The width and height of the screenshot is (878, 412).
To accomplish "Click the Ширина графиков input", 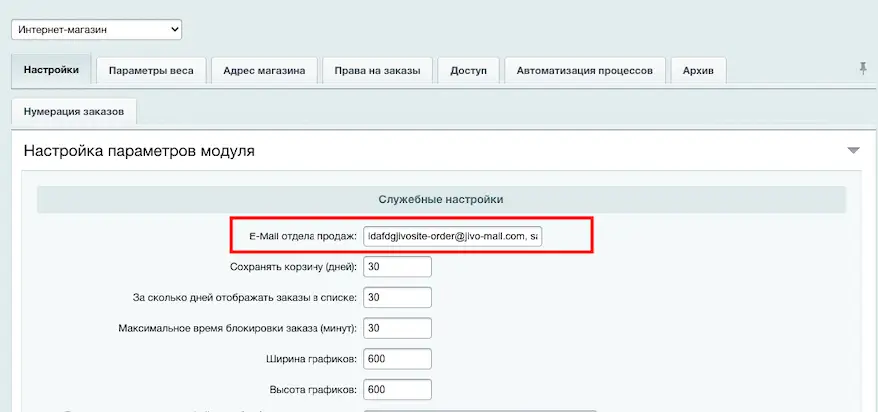I will click(397, 359).
